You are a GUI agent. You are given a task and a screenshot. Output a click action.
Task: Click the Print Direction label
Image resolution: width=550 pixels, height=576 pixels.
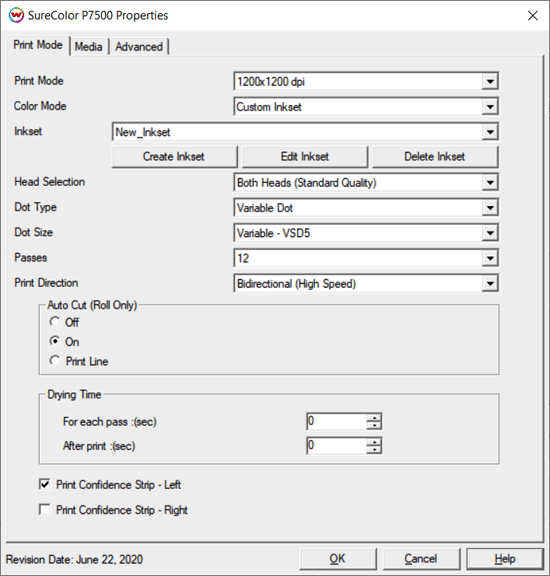46,283
